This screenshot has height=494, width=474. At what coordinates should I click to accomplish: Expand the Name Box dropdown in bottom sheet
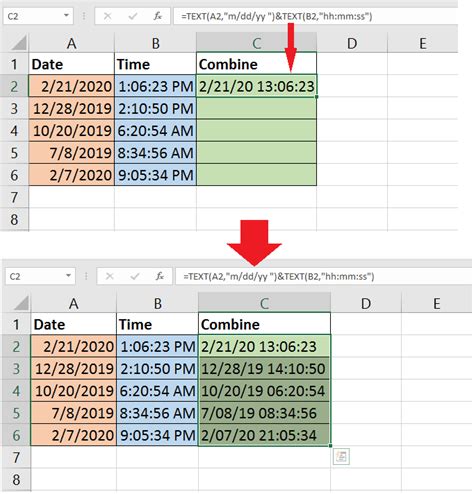[68, 276]
